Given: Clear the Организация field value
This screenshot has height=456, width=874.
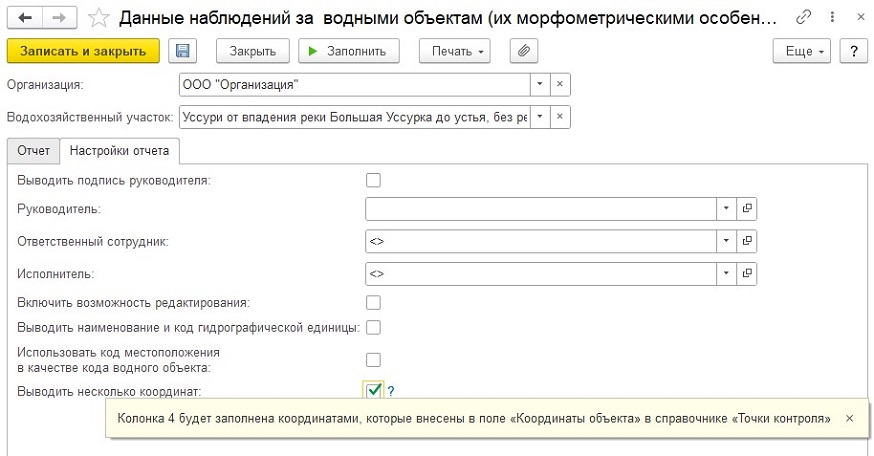Looking at the screenshot, I should tap(560, 85).
